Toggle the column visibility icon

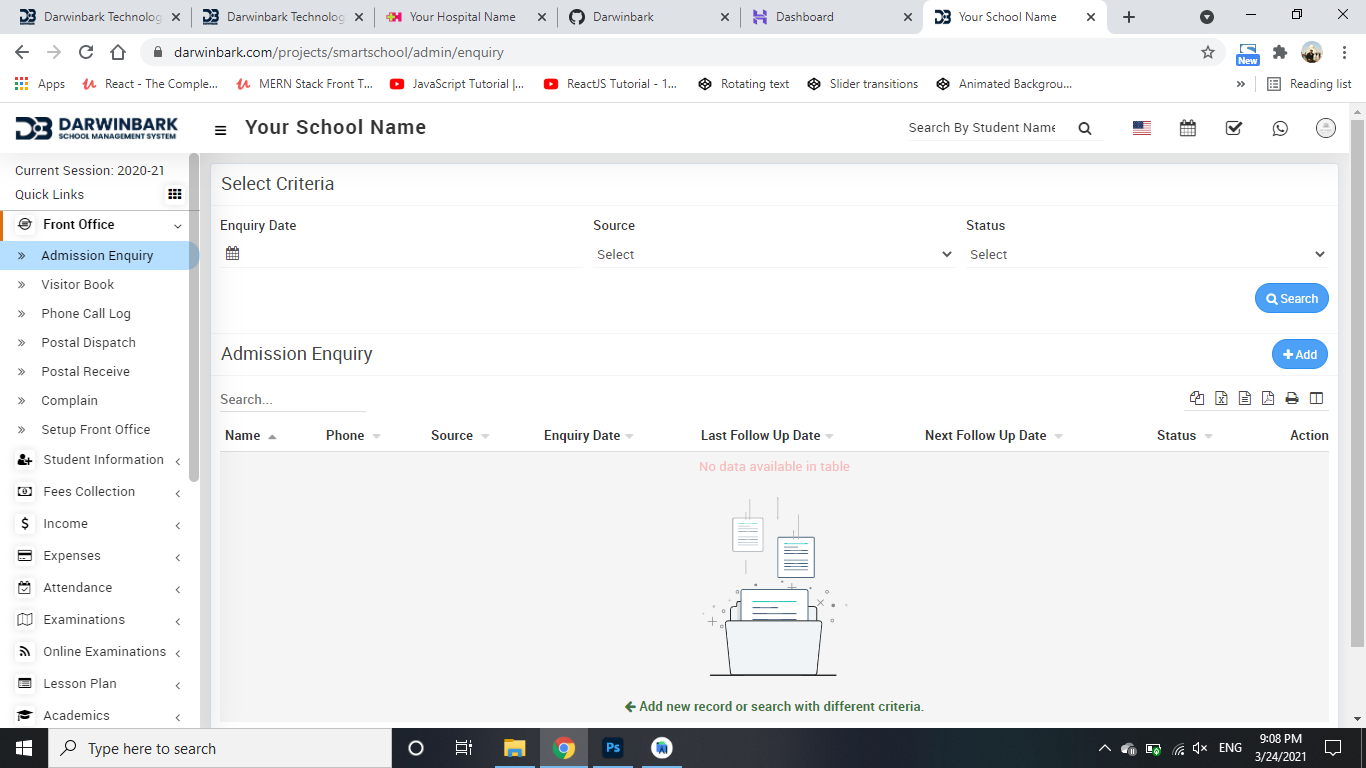coord(1316,398)
